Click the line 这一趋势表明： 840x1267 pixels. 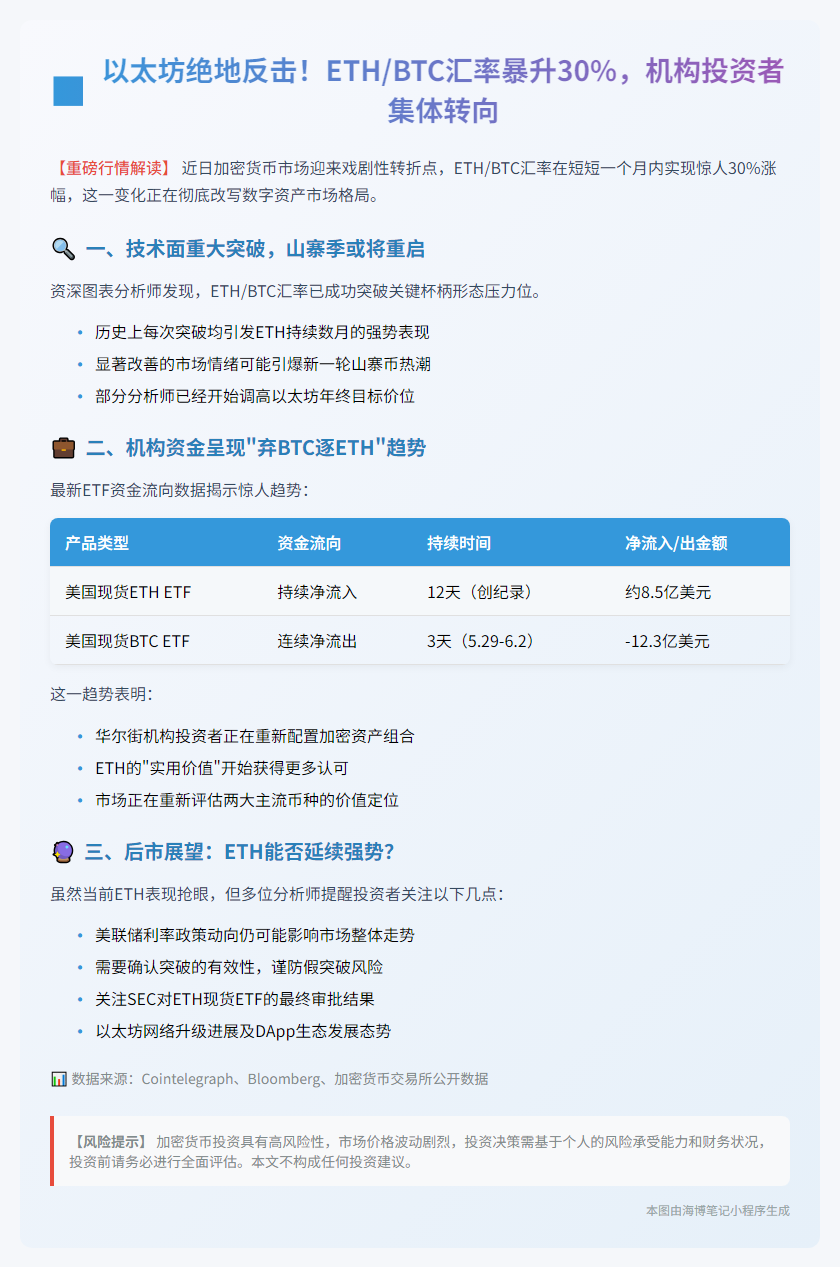tap(102, 693)
